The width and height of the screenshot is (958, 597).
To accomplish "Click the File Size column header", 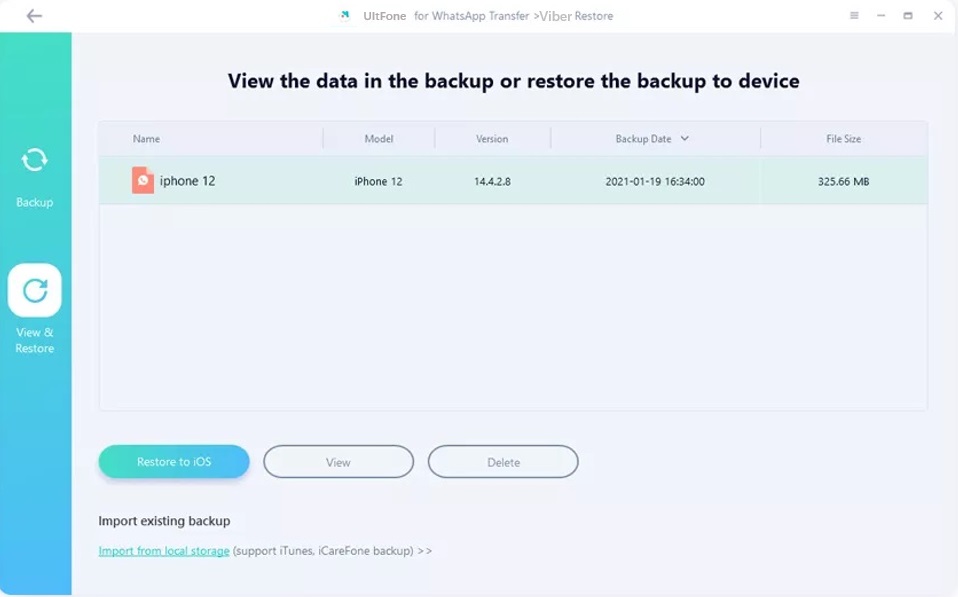I will click(844, 139).
